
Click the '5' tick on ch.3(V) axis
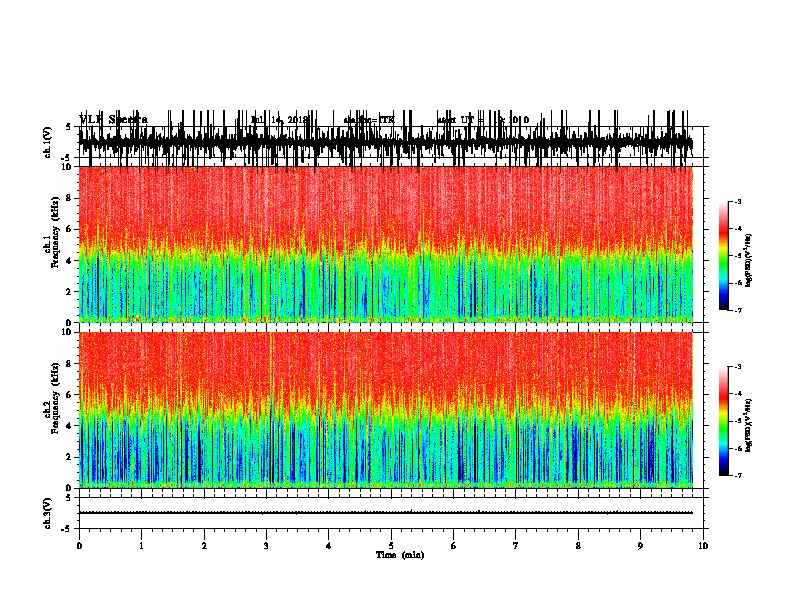pos(69,498)
